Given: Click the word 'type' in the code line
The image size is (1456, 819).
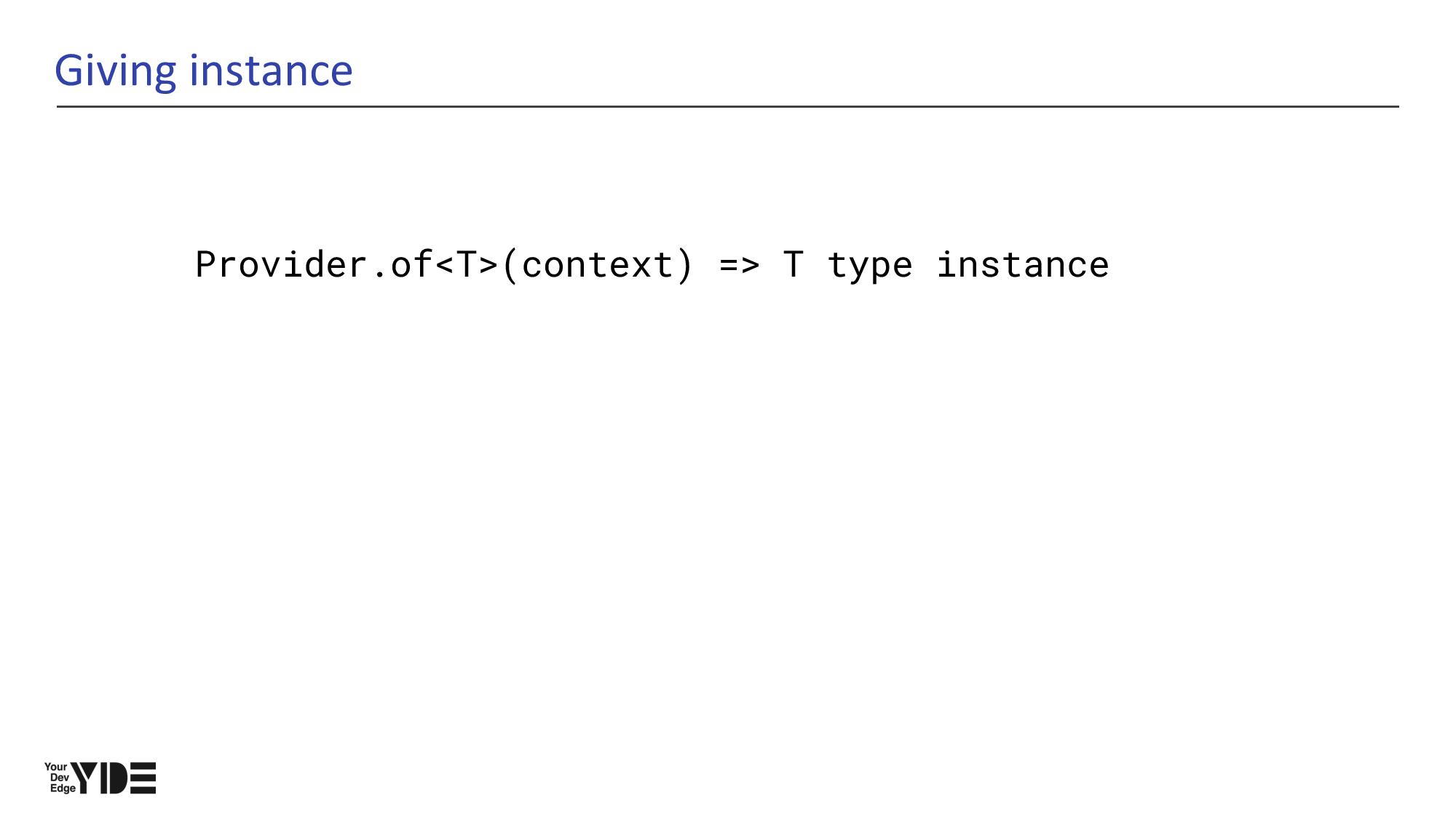Looking at the screenshot, I should pyautogui.click(x=869, y=264).
